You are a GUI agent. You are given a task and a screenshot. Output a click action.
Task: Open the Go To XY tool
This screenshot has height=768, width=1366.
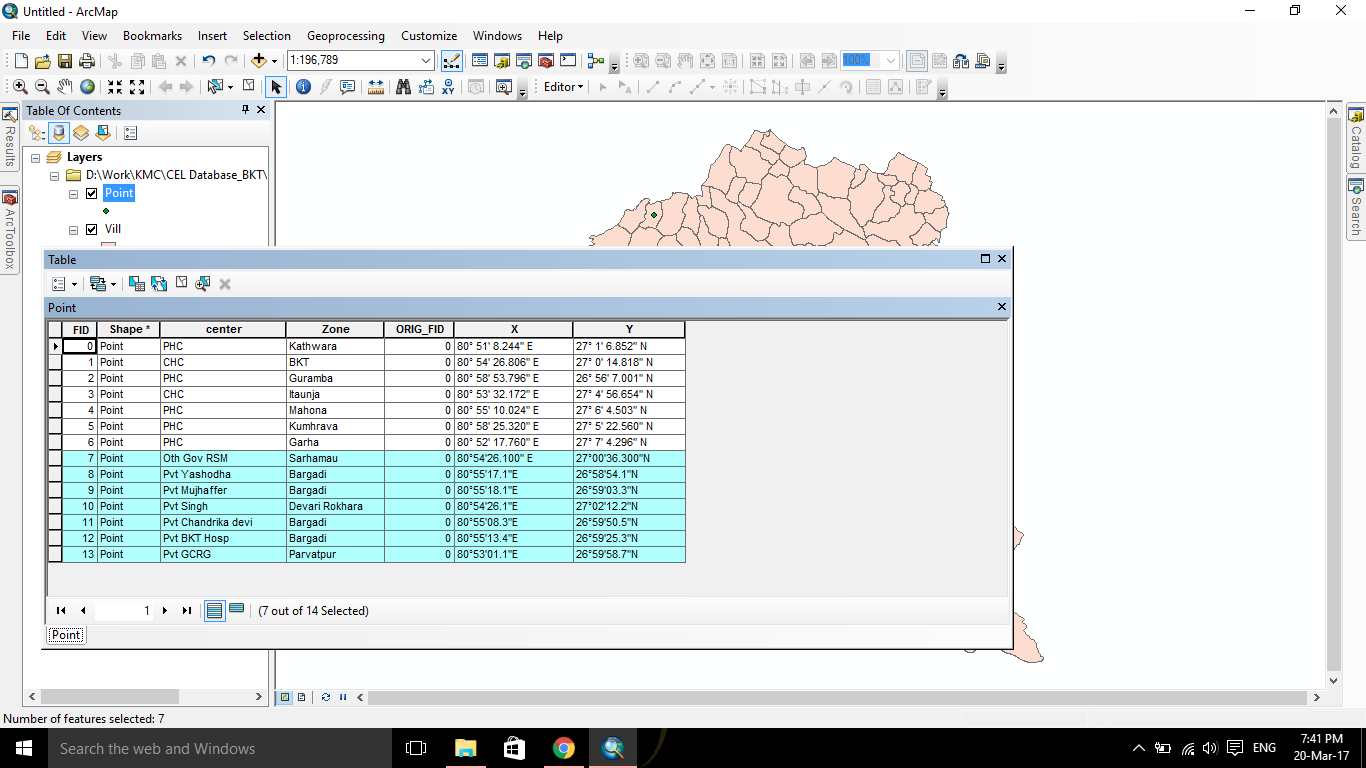click(448, 87)
